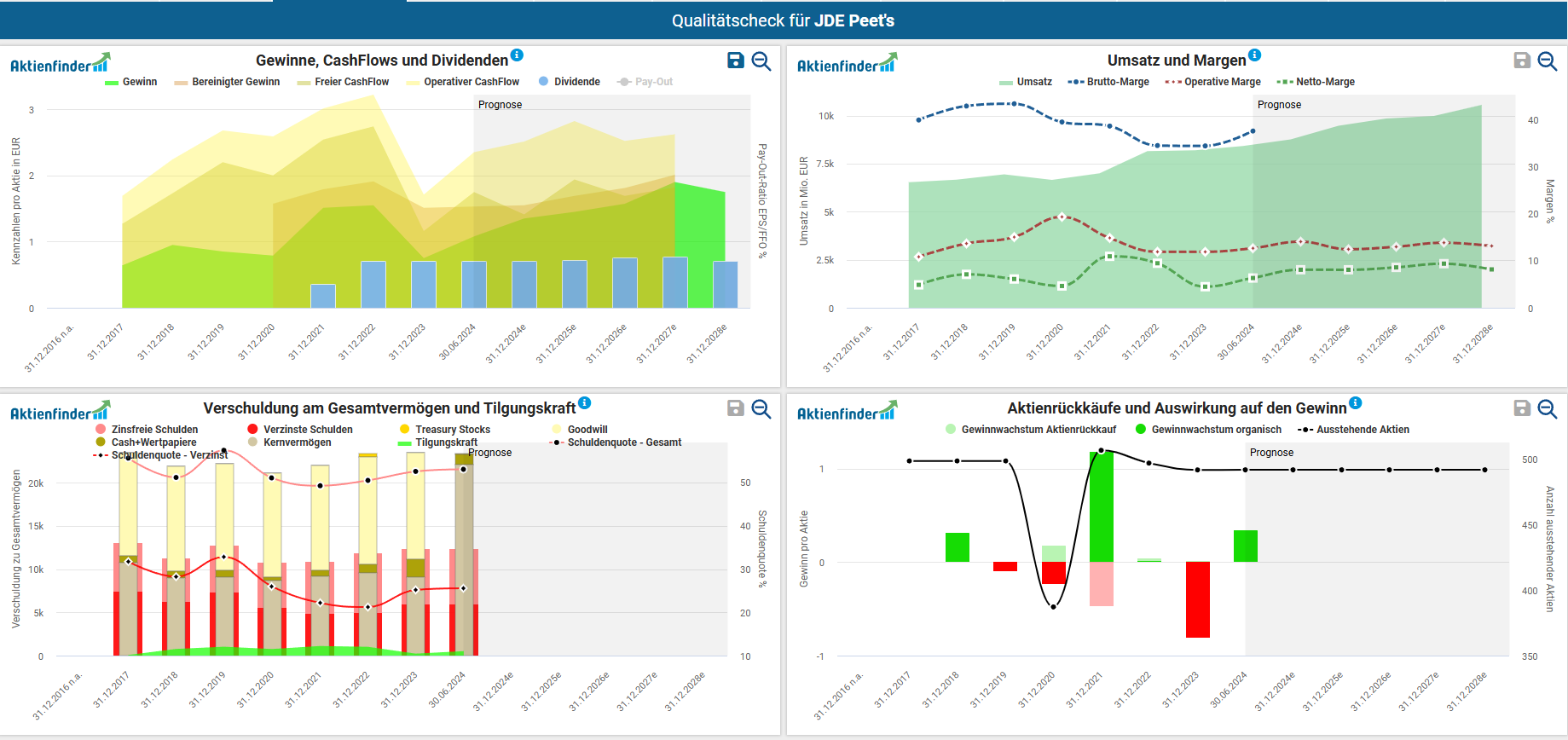1568x740 pixels.
Task: Open info icon beside Umsatz und Margen title
Action: tap(1254, 55)
